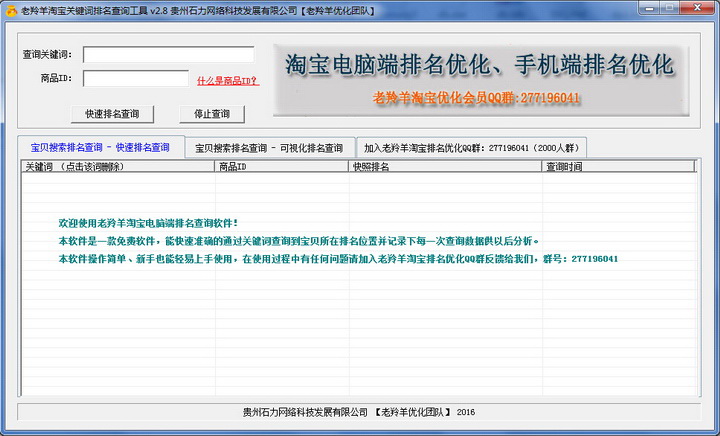Click the 淘宝电脑端排名优化 banner
Viewport: 720px width, 436px height.
click(x=480, y=79)
